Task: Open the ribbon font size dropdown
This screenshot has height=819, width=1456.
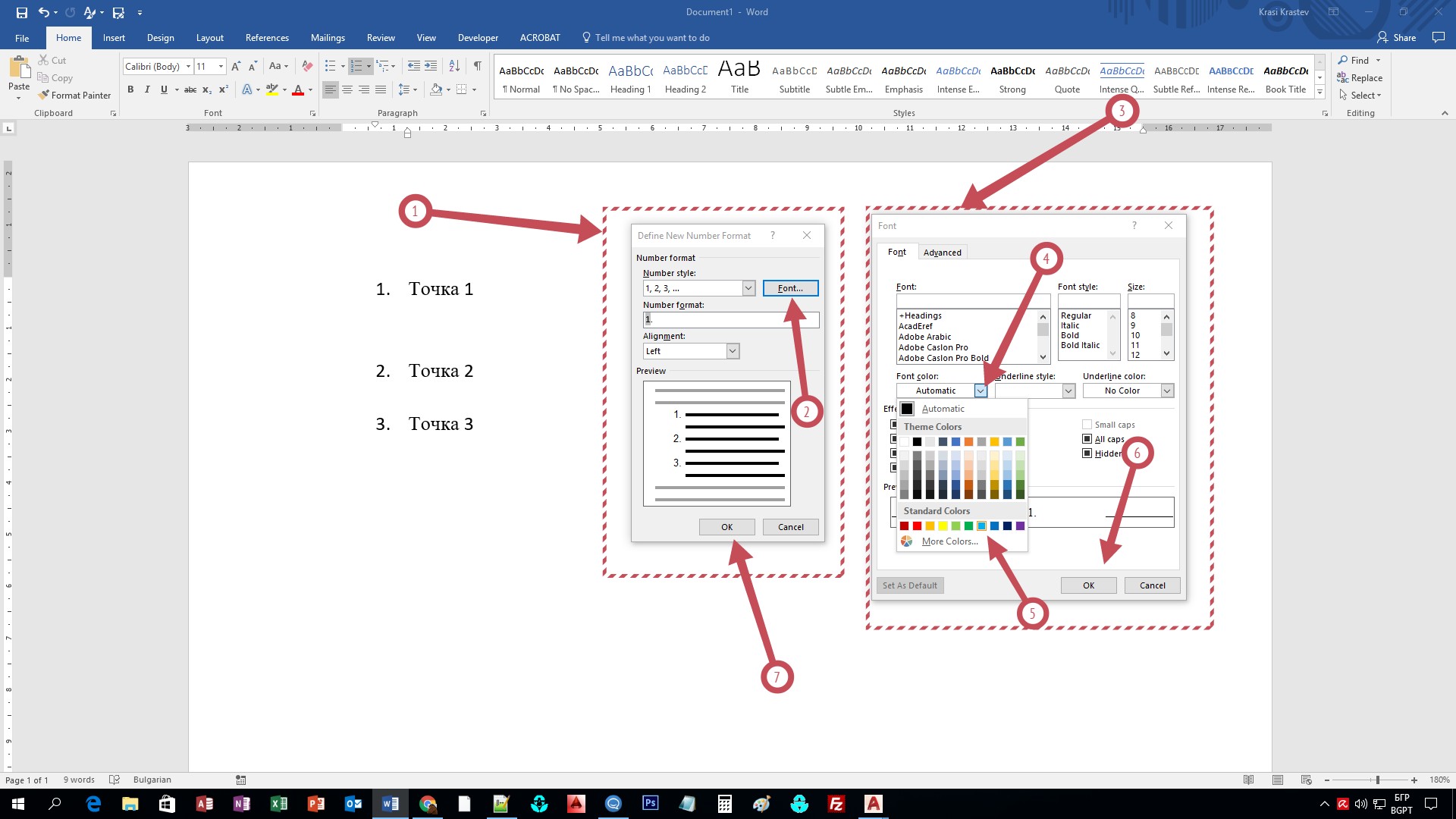Action: click(x=221, y=67)
